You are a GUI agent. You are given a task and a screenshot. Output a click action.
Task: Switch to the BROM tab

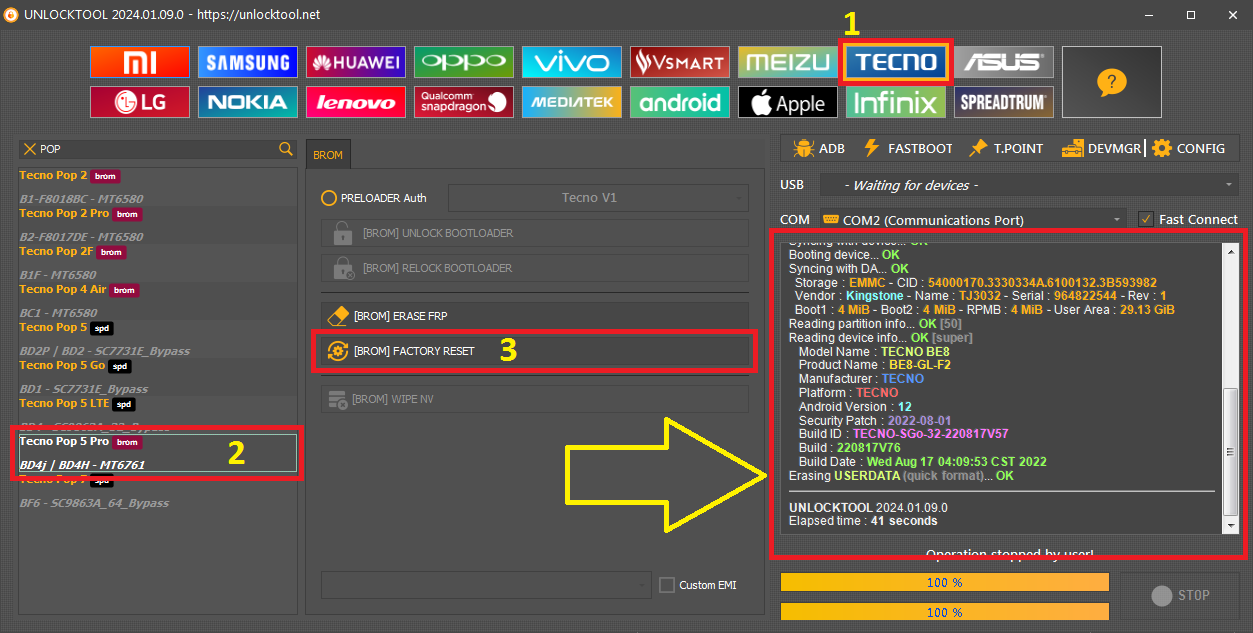(328, 155)
